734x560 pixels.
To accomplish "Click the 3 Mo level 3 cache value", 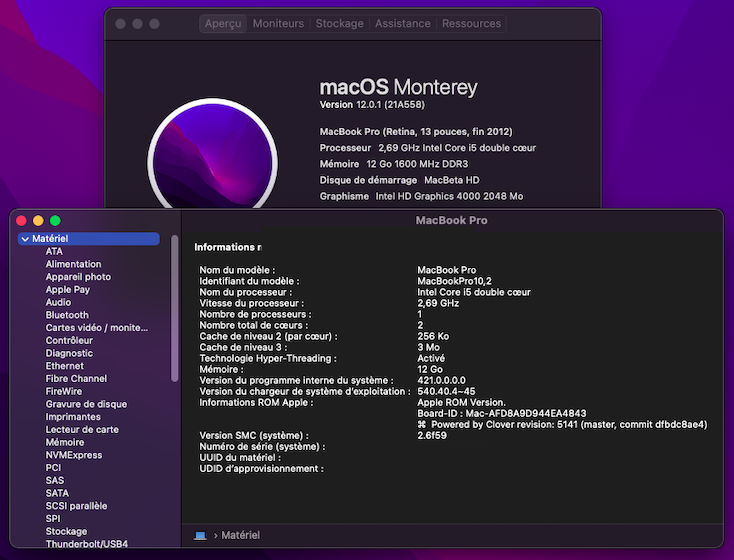I will 428,347.
